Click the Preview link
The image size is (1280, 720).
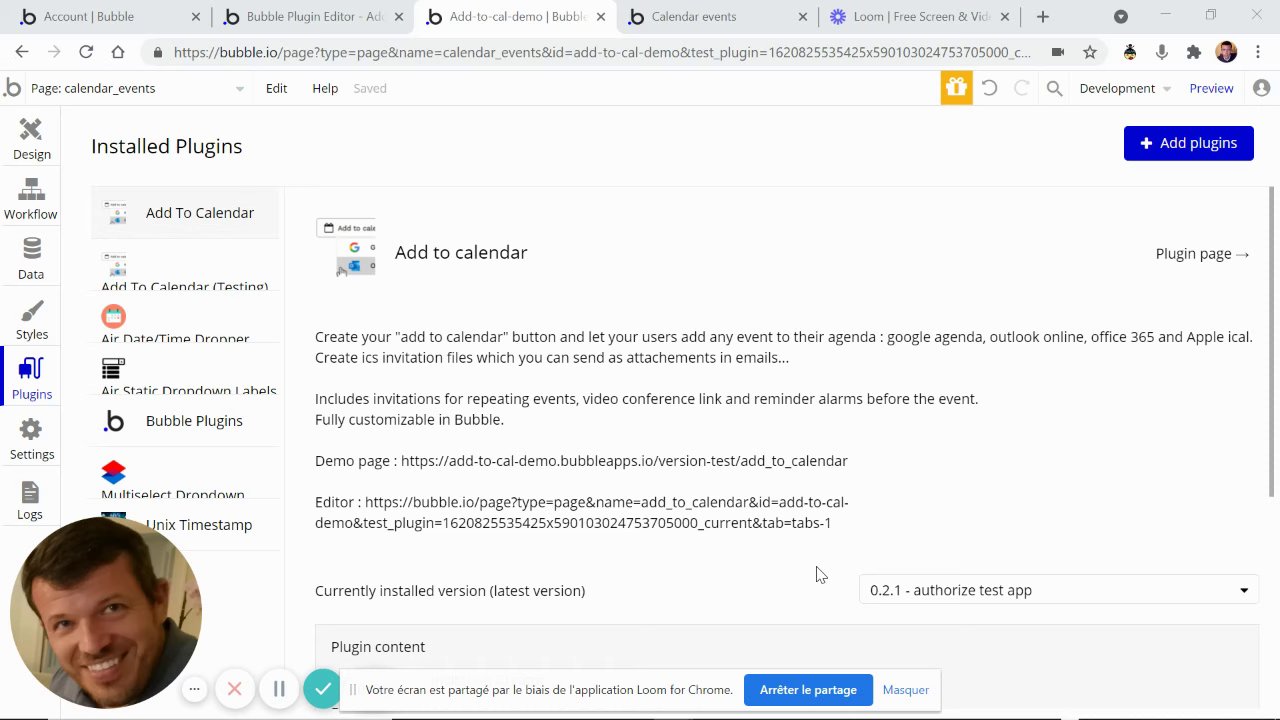(1211, 88)
